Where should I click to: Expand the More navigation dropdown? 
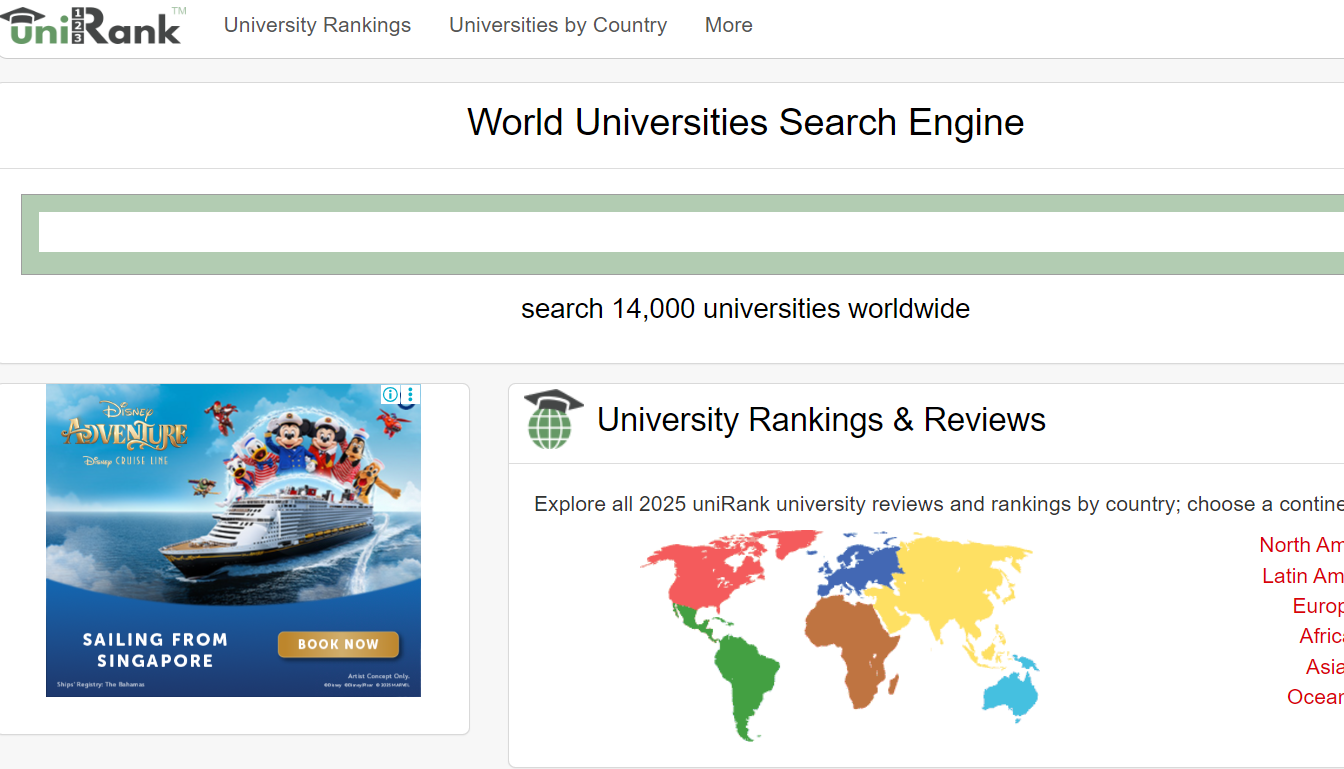(728, 25)
